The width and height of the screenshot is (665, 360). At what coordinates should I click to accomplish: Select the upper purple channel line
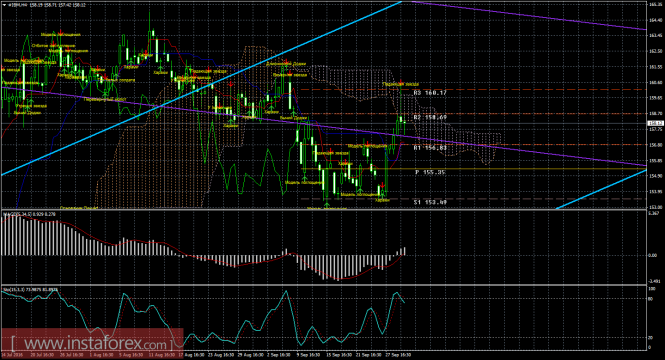tap(530, 16)
